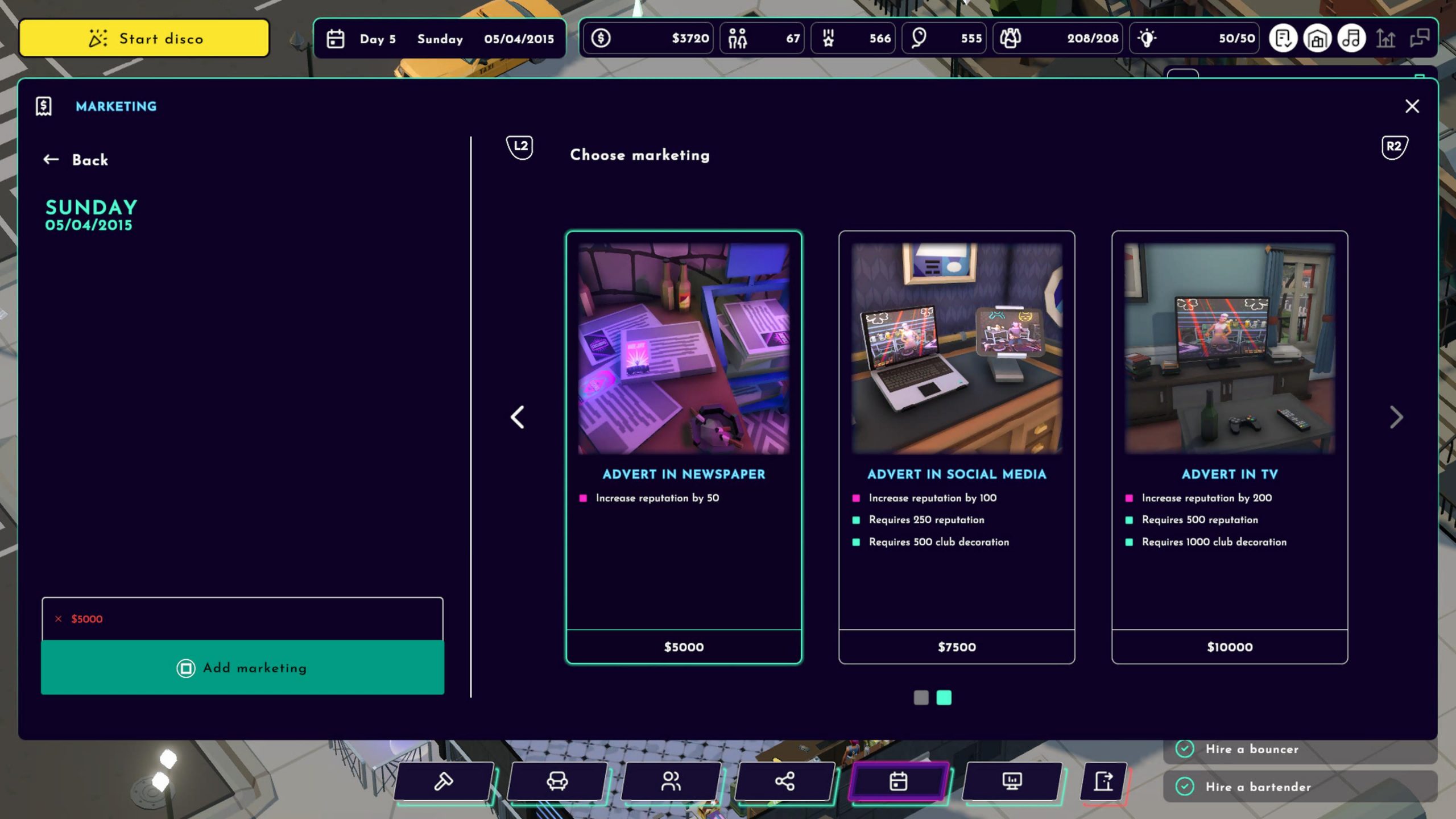Open the monitor statistics menu
The image size is (1456, 819).
[1012, 781]
